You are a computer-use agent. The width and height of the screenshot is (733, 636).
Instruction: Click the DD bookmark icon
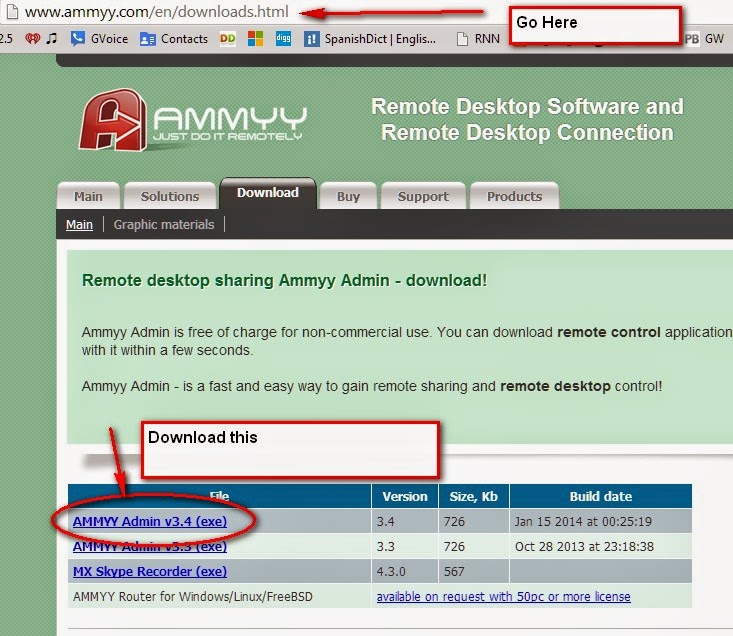228,38
